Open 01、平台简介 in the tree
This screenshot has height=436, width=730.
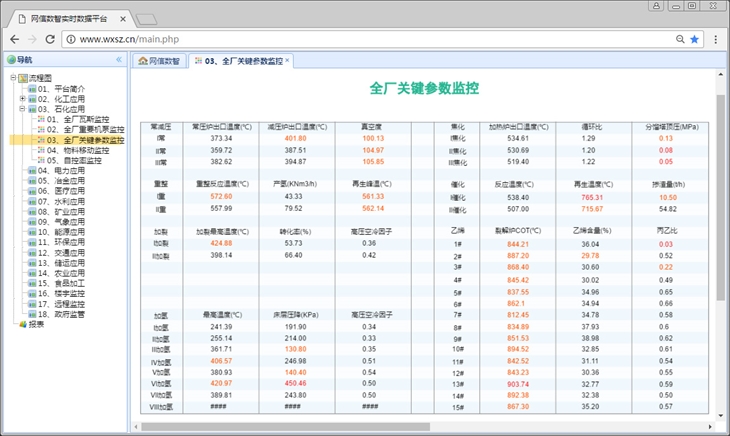coord(61,88)
